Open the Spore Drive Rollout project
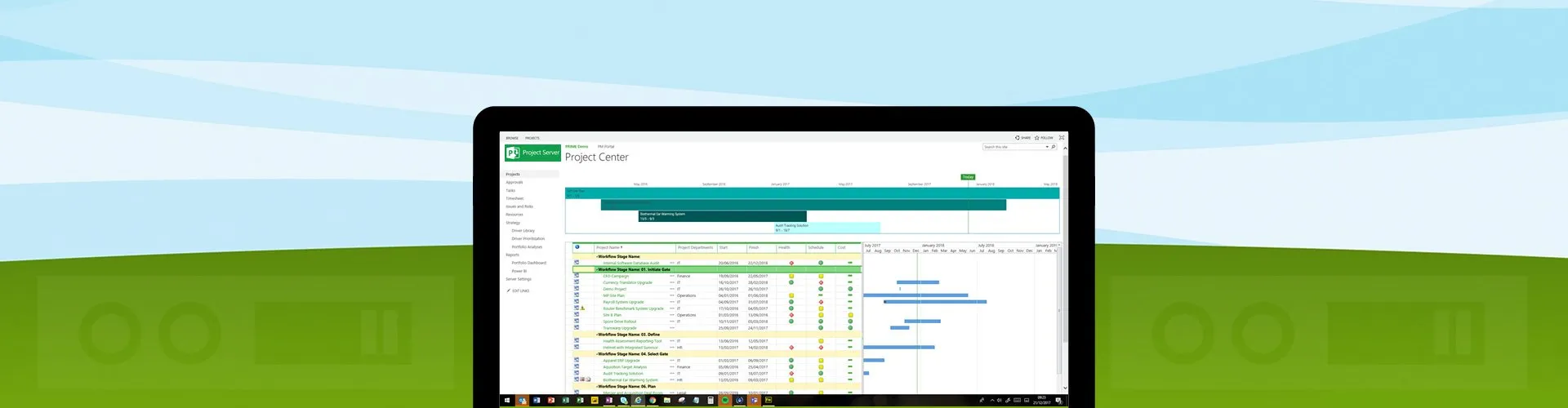1568x408 pixels. 620,322
